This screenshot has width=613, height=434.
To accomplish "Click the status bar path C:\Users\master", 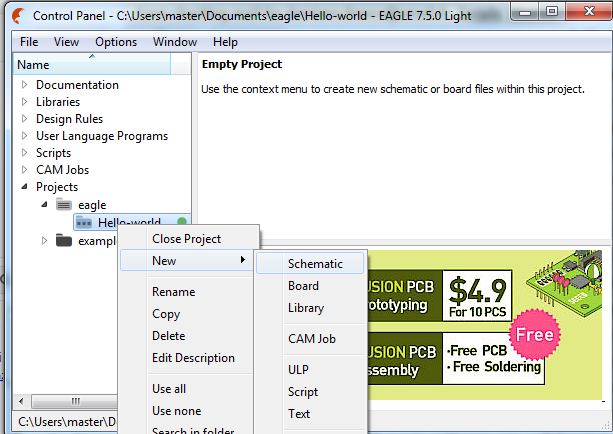I will pos(67,422).
